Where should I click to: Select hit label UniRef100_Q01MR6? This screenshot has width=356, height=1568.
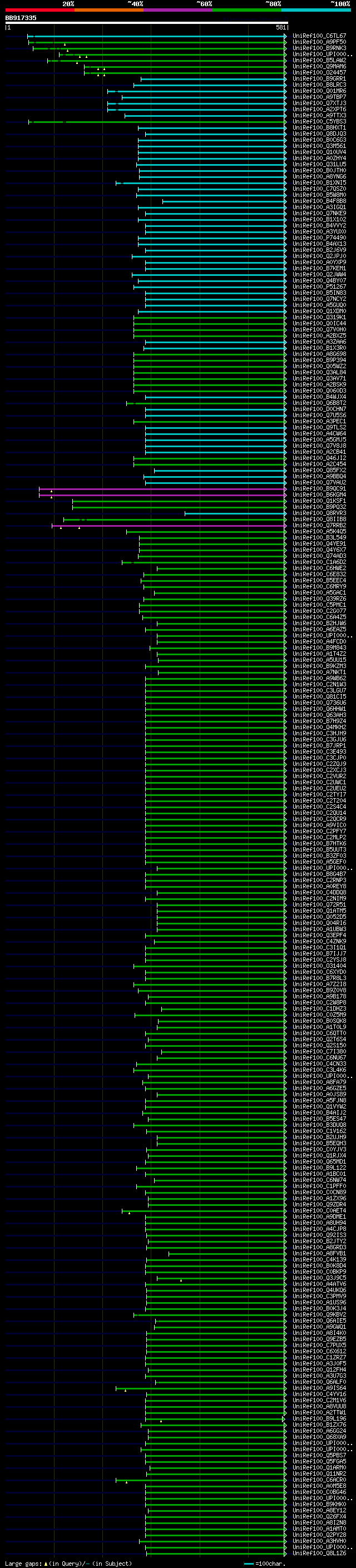click(319, 91)
